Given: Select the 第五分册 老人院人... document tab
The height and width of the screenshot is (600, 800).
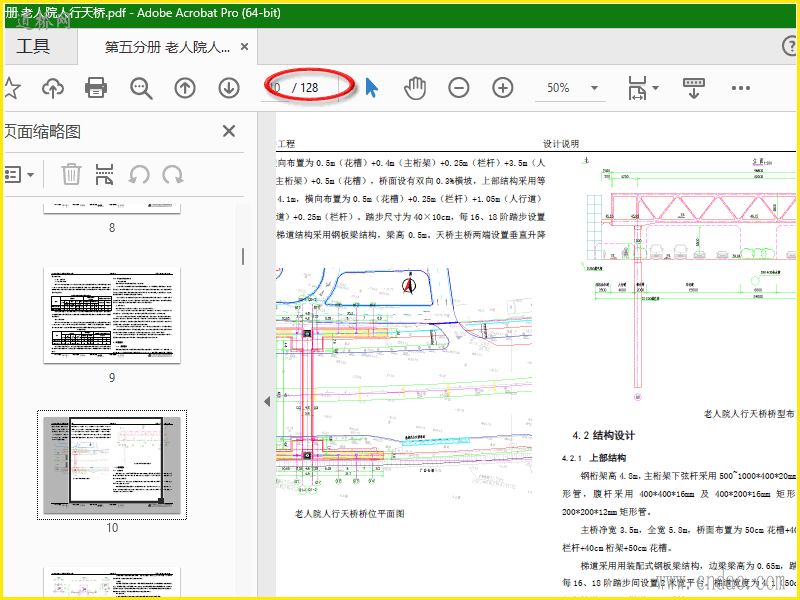Looking at the screenshot, I should coord(167,47).
